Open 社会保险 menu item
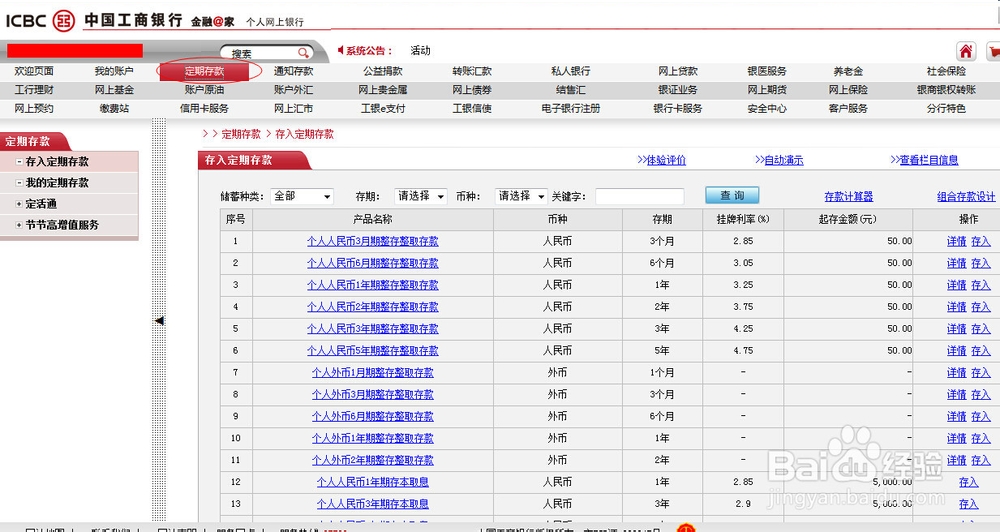This screenshot has height=532, width=1000. 946,71
